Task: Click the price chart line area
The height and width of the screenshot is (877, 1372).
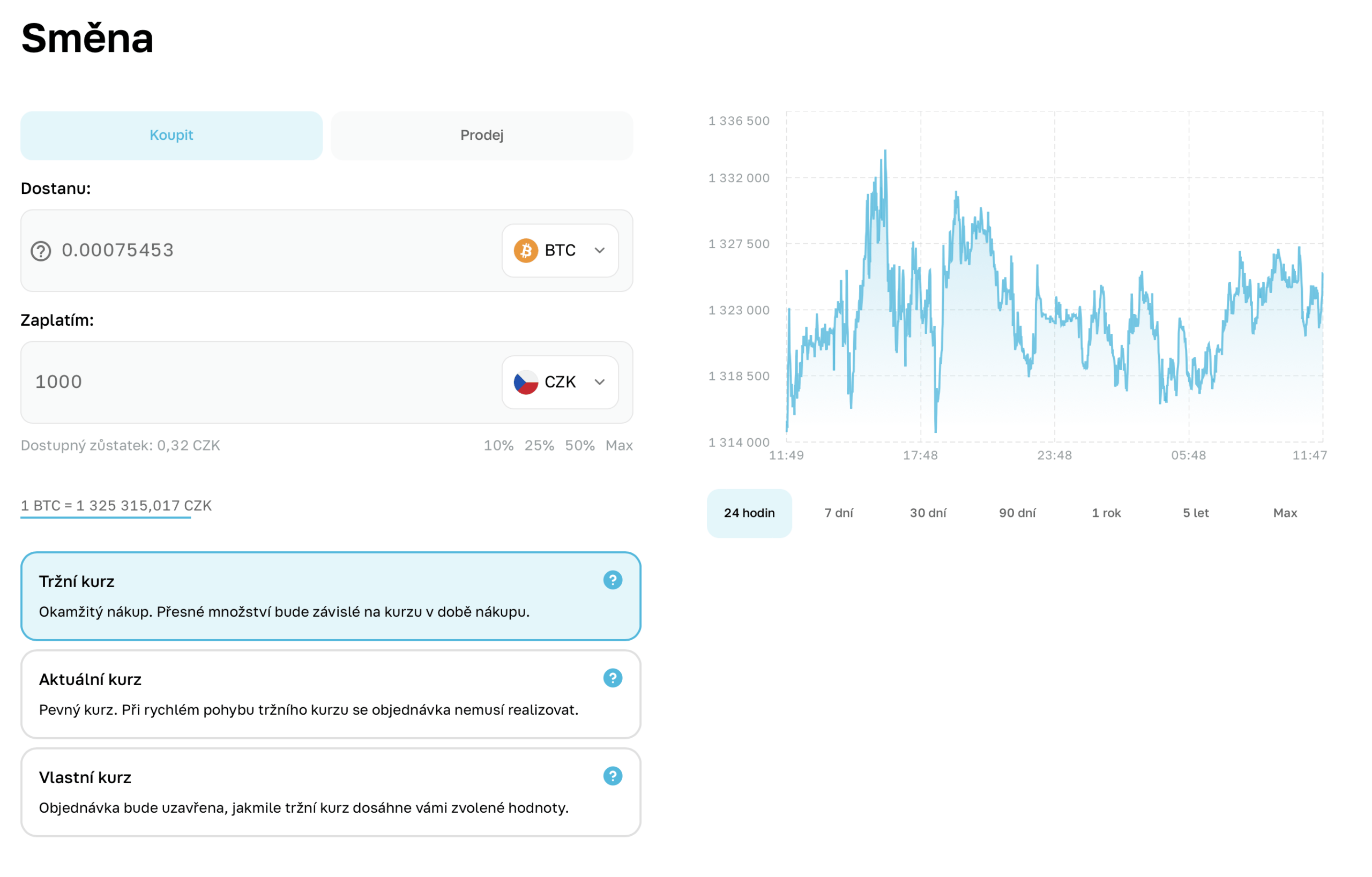Action: (1055, 277)
